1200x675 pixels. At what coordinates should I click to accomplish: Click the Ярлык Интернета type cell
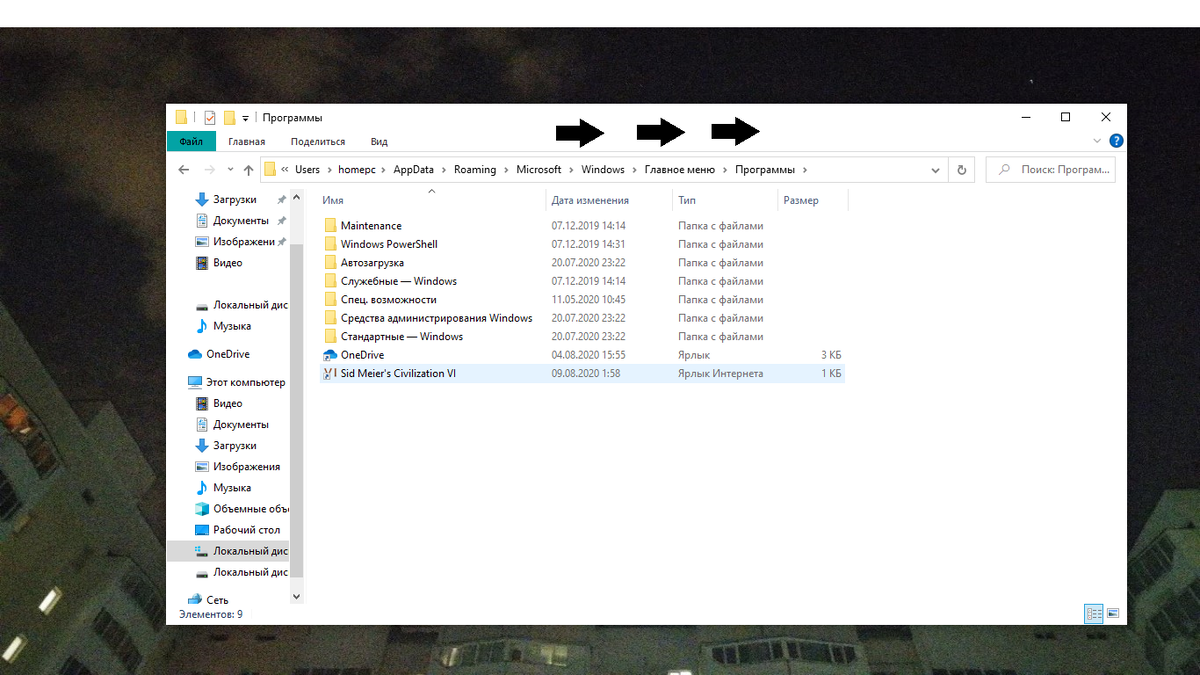coord(720,374)
